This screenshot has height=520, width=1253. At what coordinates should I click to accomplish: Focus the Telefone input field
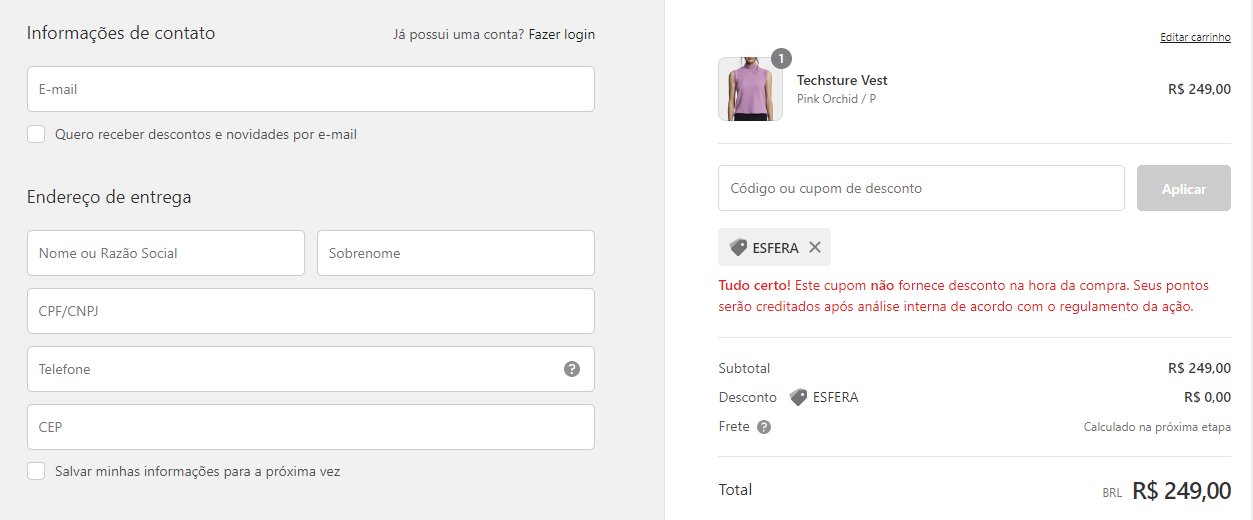pos(311,369)
